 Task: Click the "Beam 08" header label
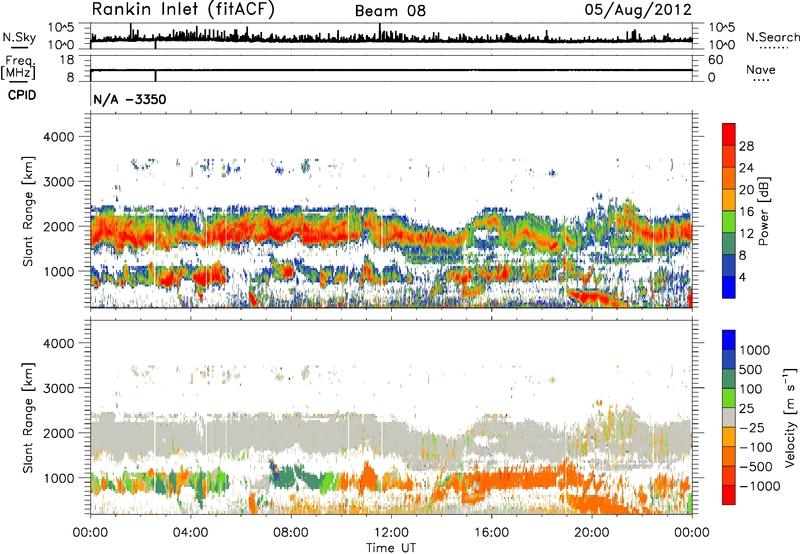tap(390, 11)
